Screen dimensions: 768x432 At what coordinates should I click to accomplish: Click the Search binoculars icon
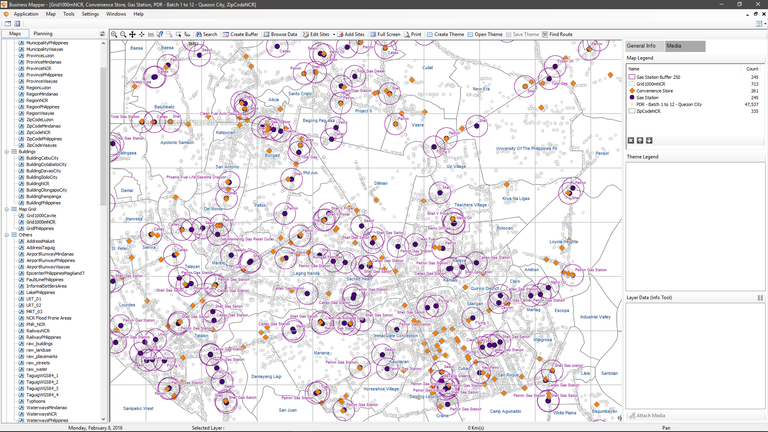pyautogui.click(x=199, y=34)
